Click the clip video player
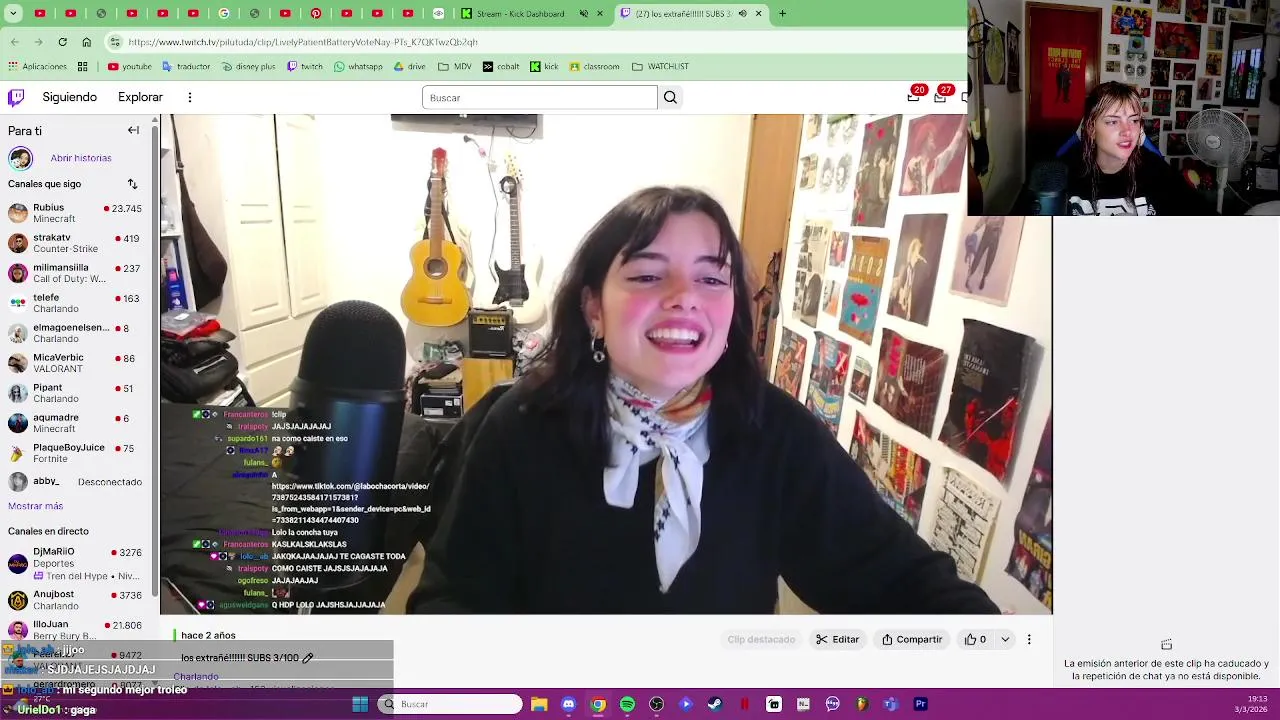 click(x=606, y=364)
